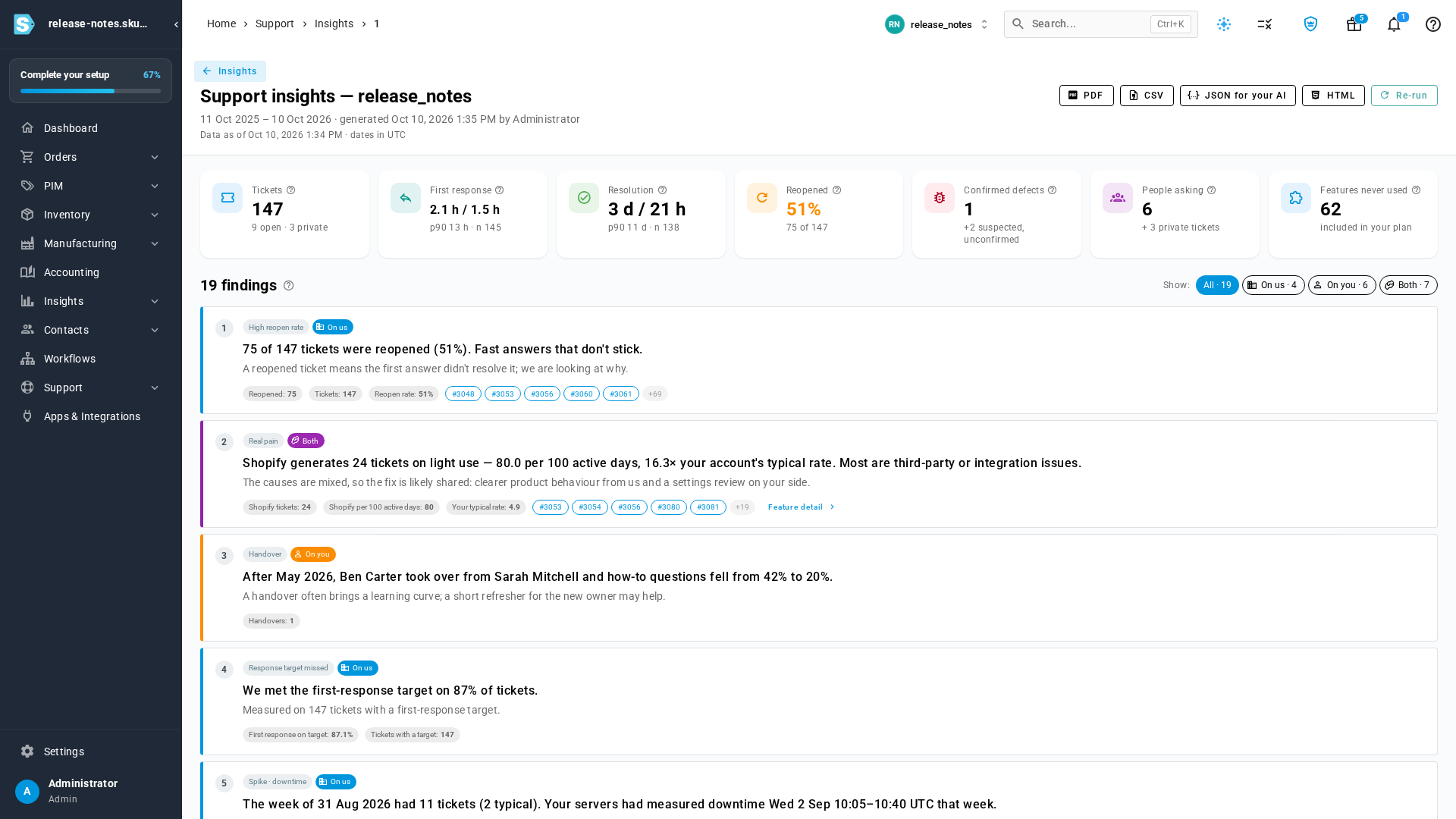1456x819 pixels.
Task: Export the report as CSV
Action: 1147,96
